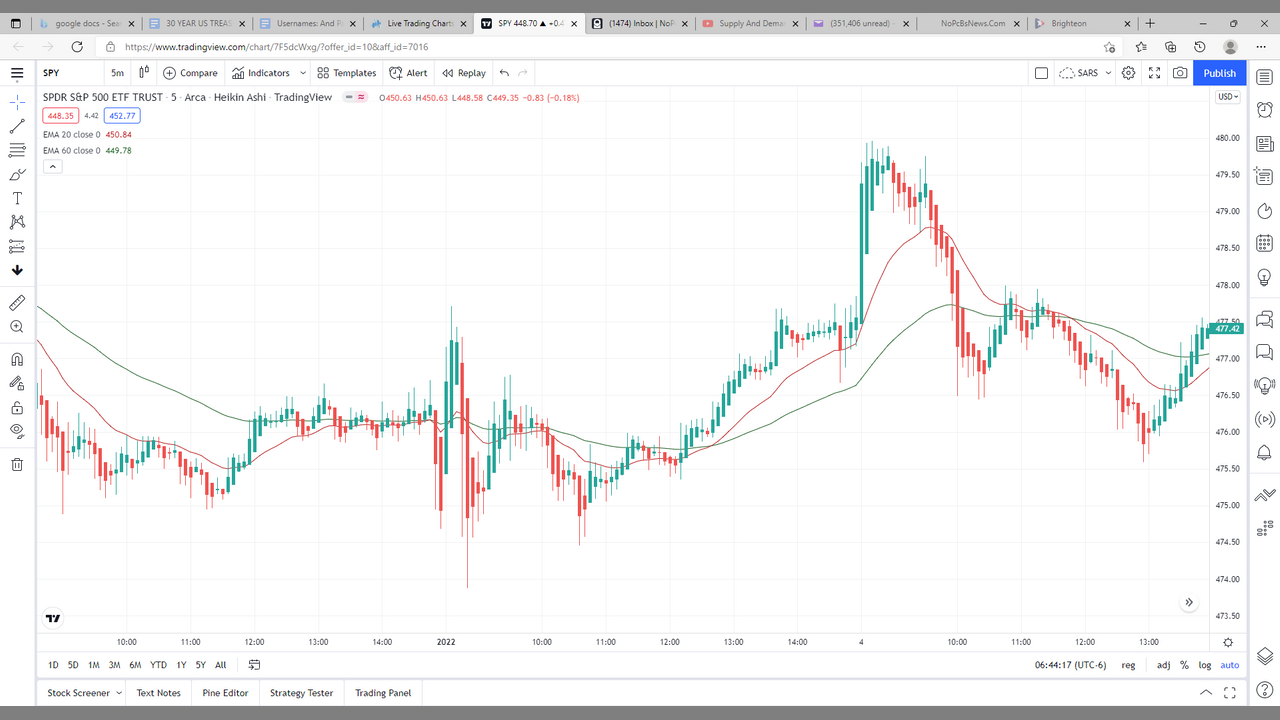Remove drawings with the trash icon
The height and width of the screenshot is (720, 1280).
point(17,464)
